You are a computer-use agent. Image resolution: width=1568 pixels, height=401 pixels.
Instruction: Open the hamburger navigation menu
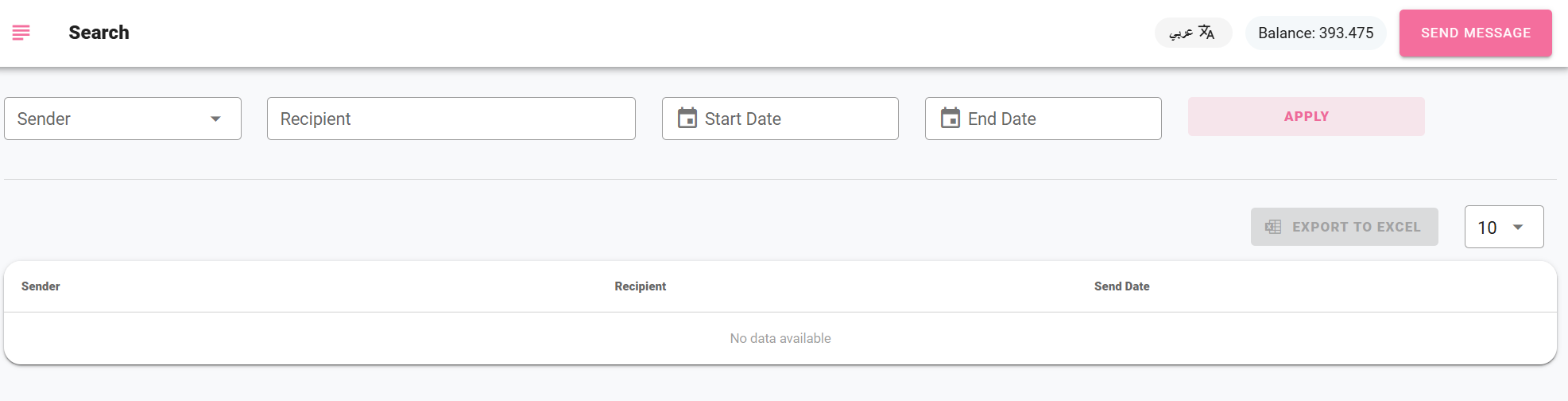click(21, 33)
